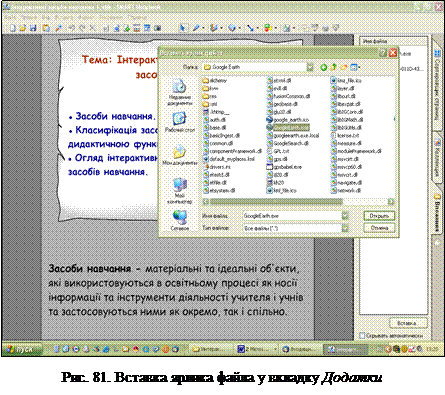Select file google_earth.ico
The height and width of the screenshot is (395, 445).
point(288,120)
